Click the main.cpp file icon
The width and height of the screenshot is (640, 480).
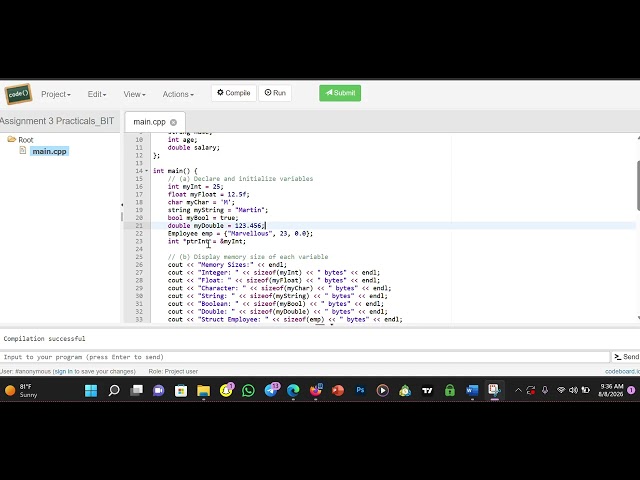pos(23,151)
